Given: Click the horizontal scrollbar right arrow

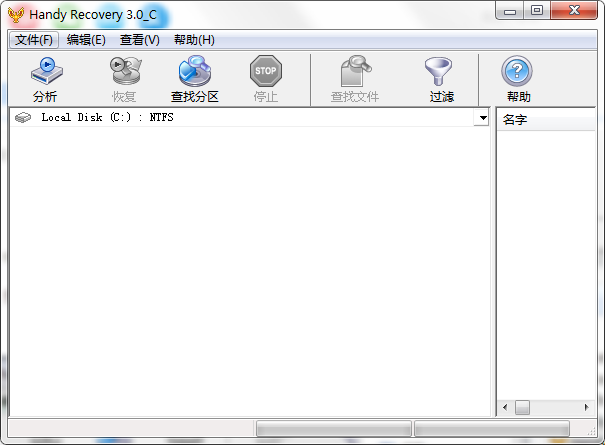Looking at the screenshot, I should (x=586, y=407).
